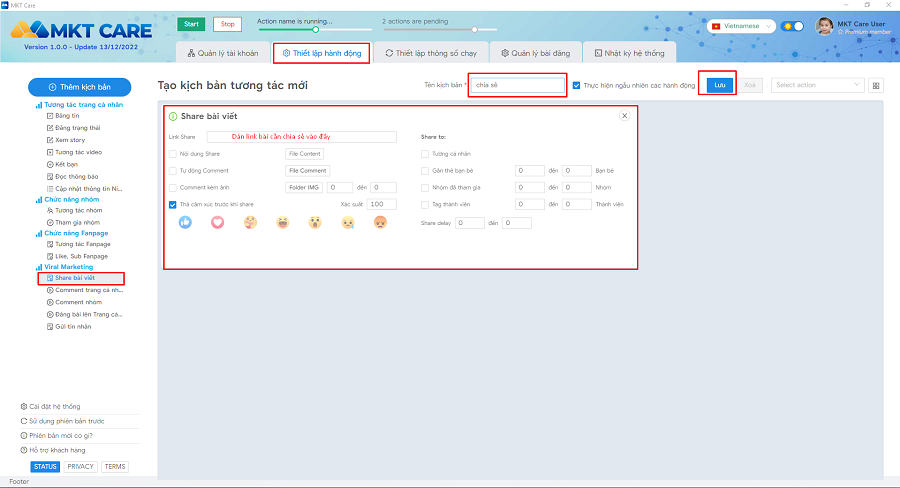Click the action progress slider handle
Image resolution: width=900 pixels, height=488 pixels.
click(x=315, y=29)
